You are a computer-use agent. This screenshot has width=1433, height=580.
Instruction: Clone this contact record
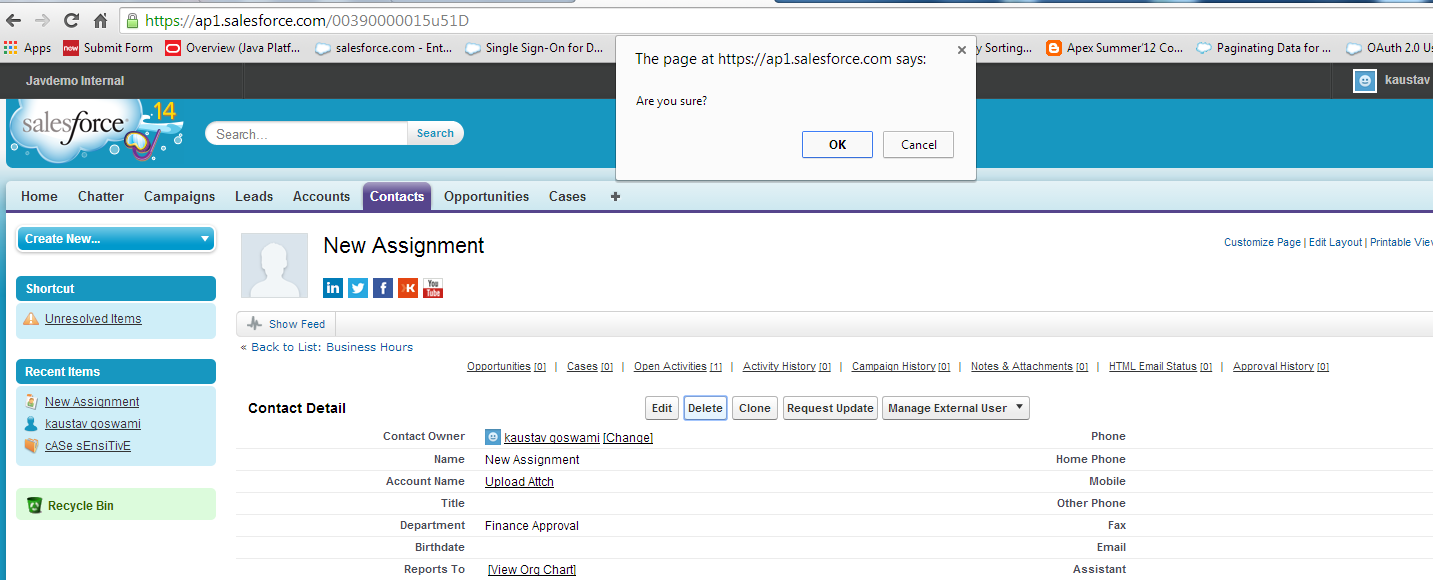tap(755, 408)
